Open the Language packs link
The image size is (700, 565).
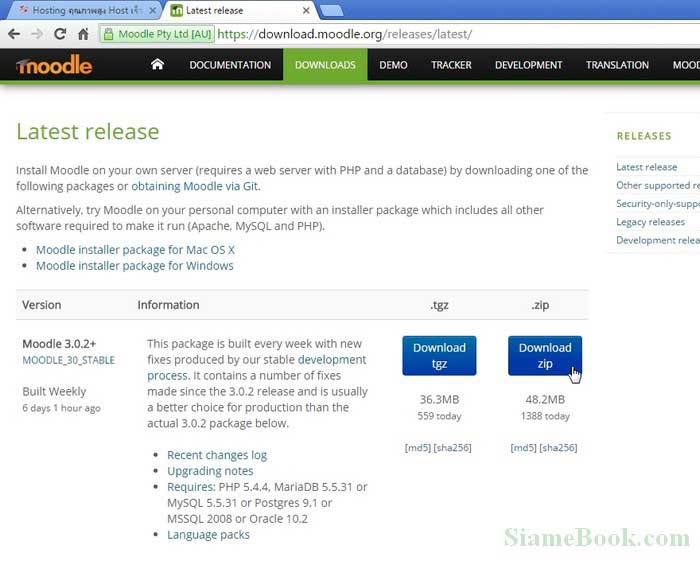coord(208,535)
